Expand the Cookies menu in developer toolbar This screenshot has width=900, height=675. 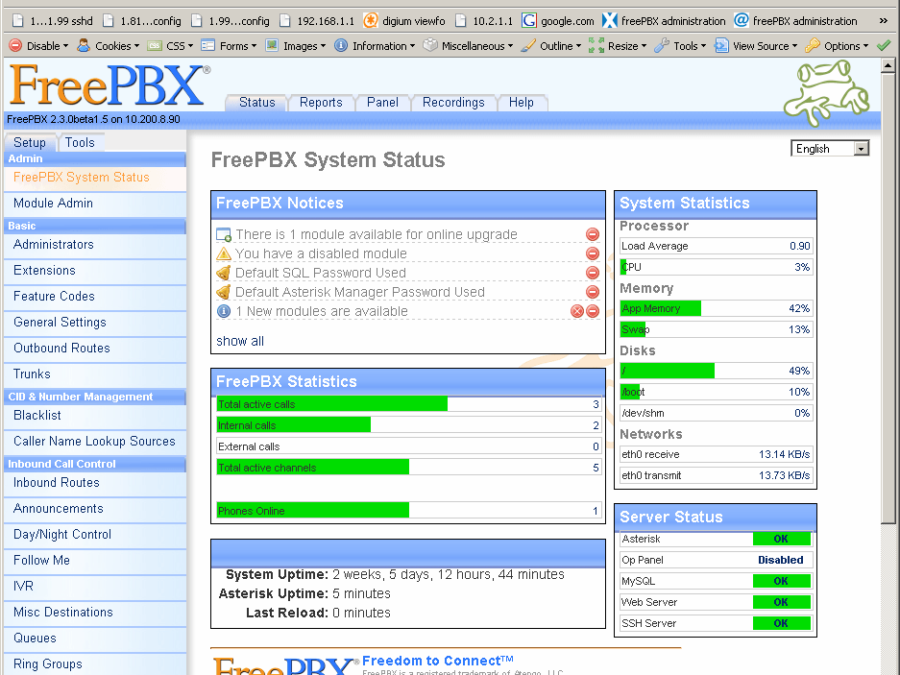point(108,46)
